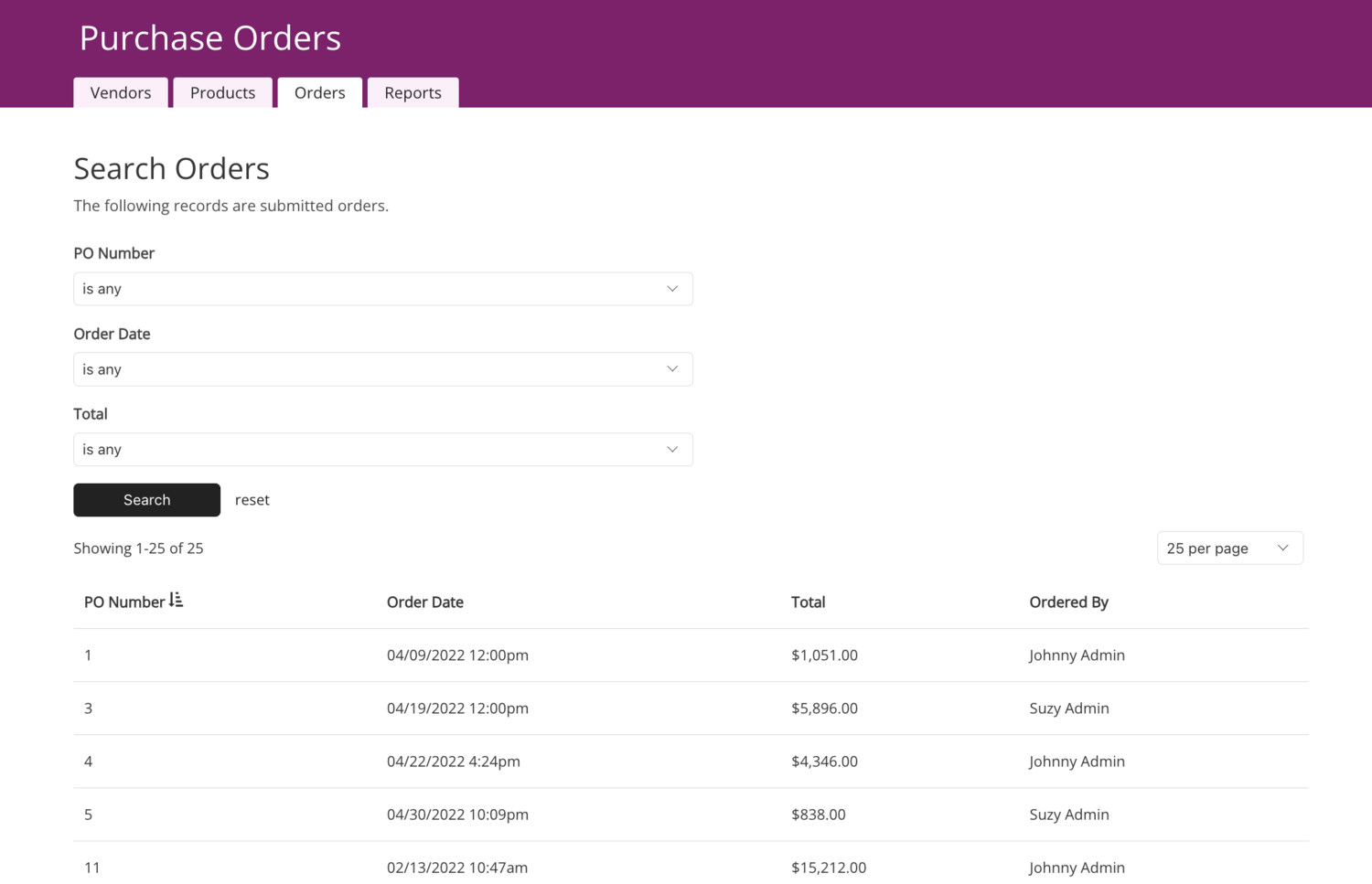Open the $838.00 order row

tap(818, 815)
